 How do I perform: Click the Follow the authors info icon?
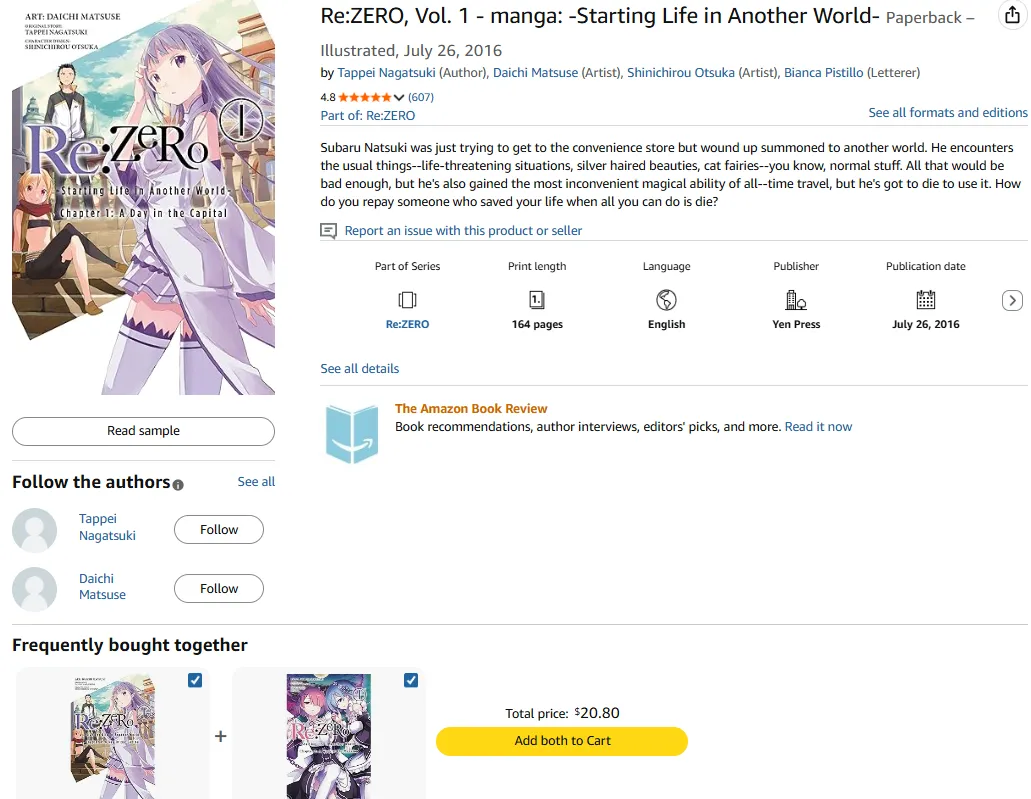(x=178, y=485)
